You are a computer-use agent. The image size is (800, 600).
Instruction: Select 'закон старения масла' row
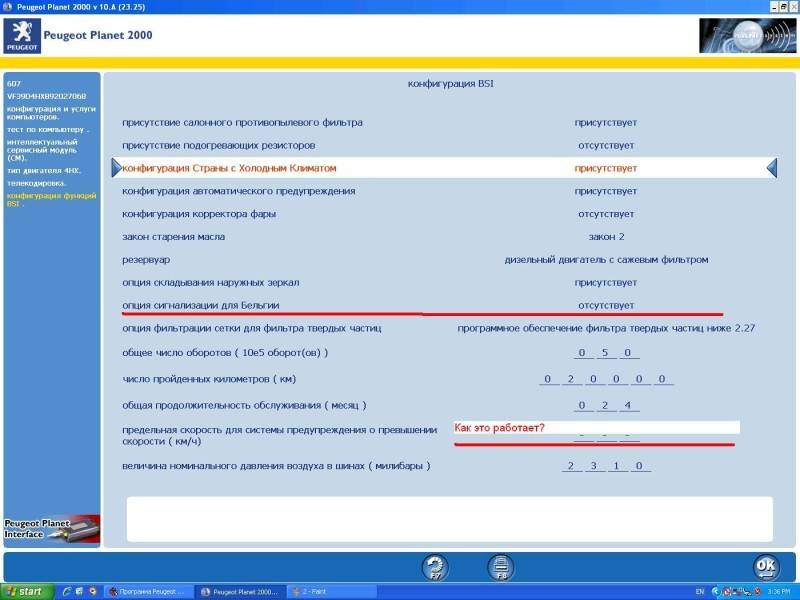(x=173, y=236)
